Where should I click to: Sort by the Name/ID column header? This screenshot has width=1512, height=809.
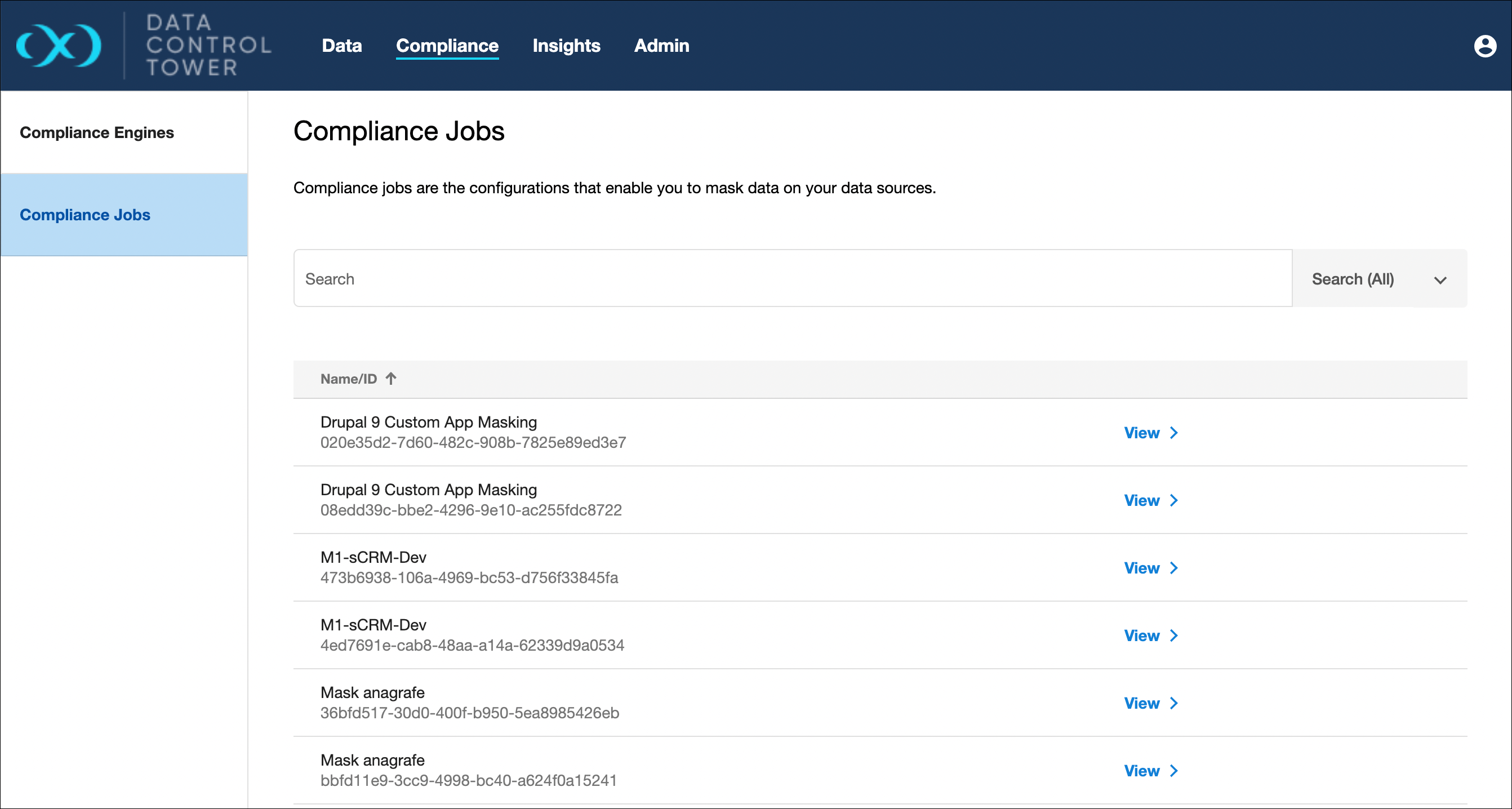[349, 379]
